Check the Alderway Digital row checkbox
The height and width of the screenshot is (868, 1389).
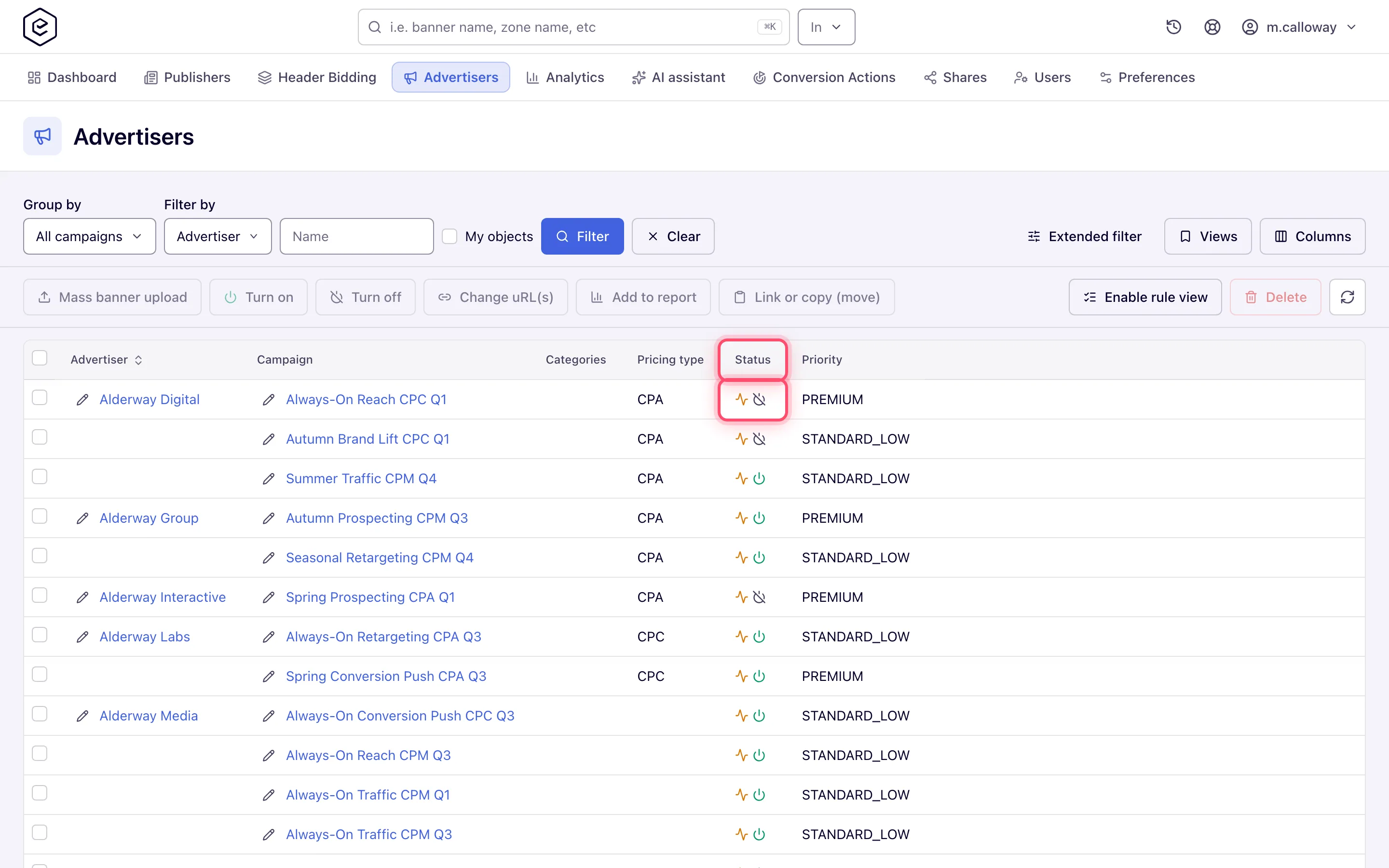point(40,398)
